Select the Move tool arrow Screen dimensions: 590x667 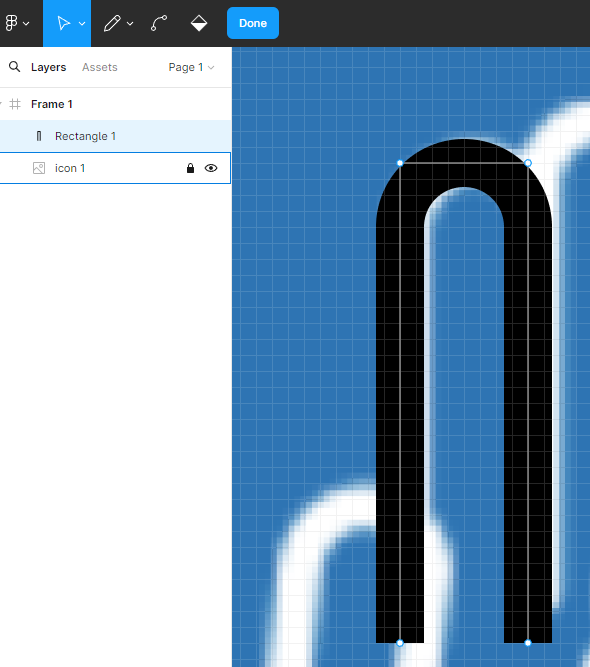pyautogui.click(x=63, y=23)
